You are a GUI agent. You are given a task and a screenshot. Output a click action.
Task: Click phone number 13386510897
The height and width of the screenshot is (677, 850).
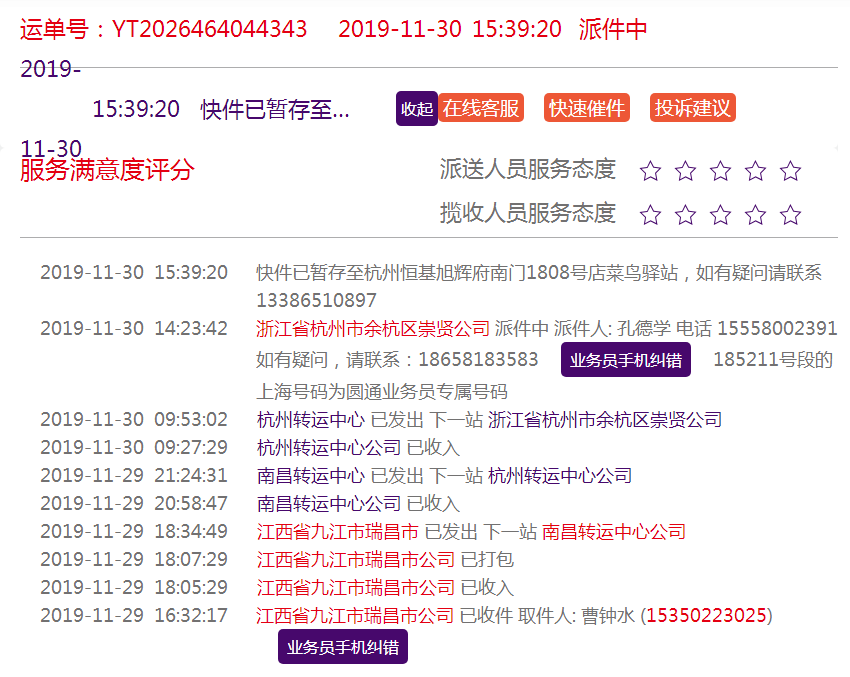pyautogui.click(x=316, y=300)
